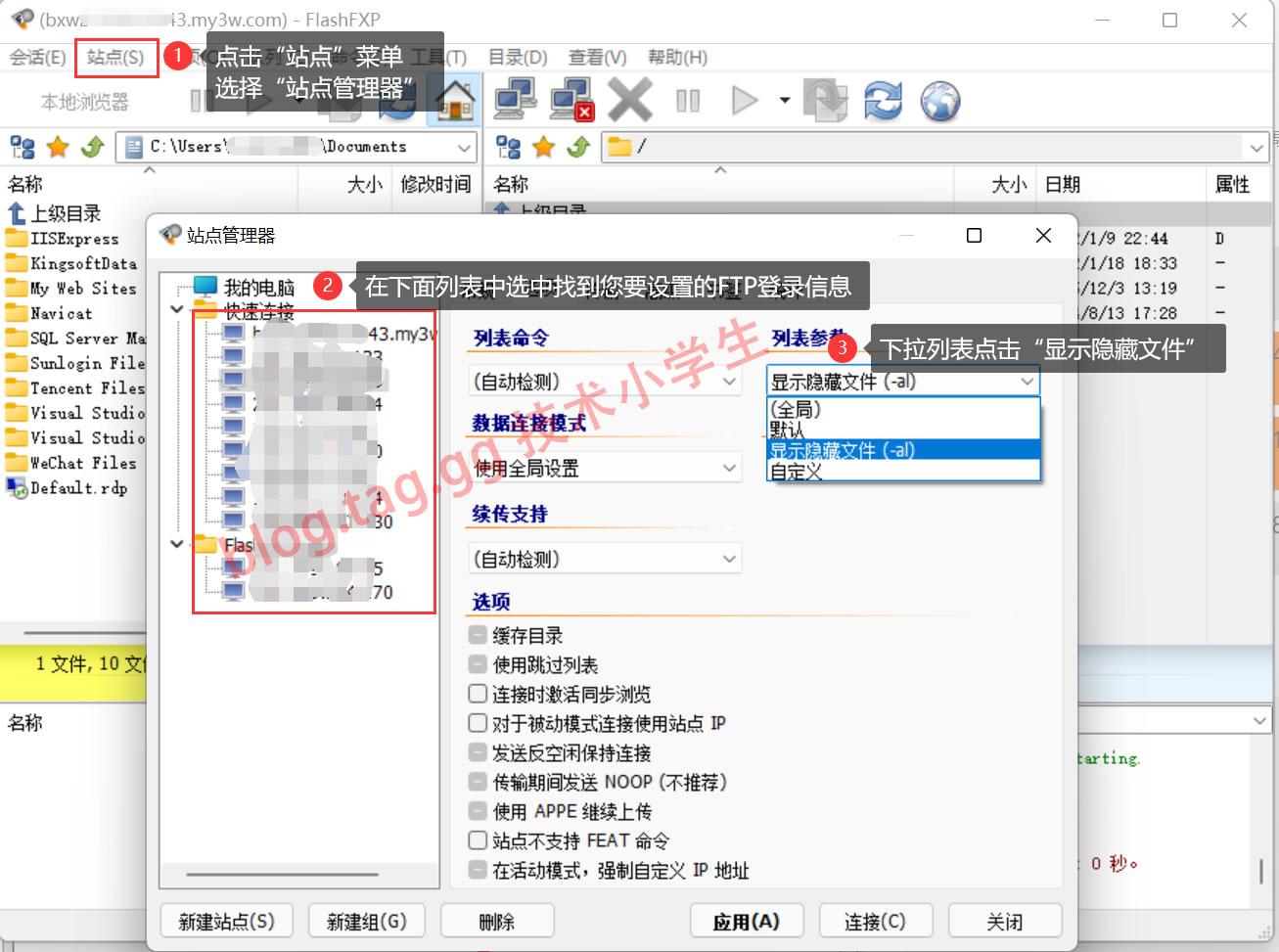
Task: Enable sync browsing on connect checkbox
Action: click(478, 694)
